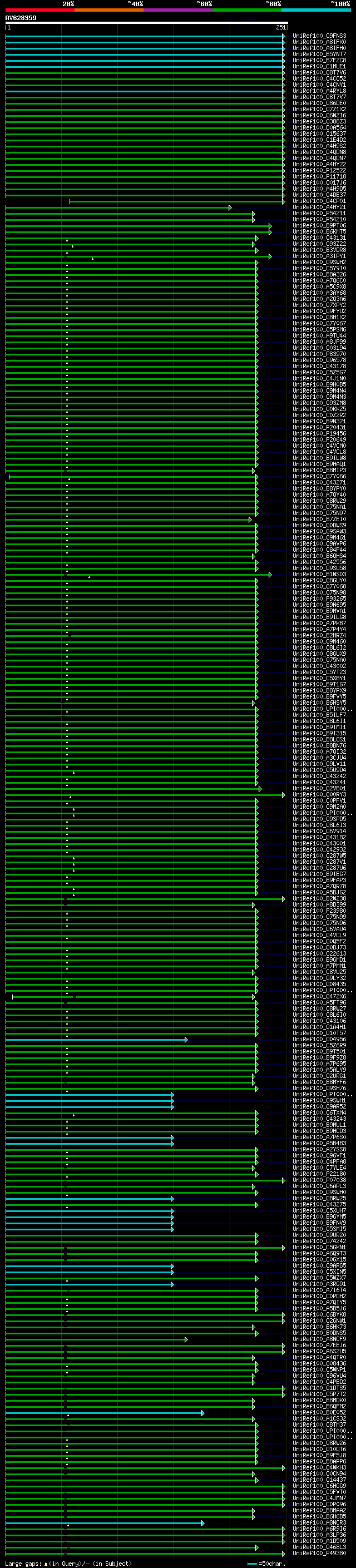Open hit UniRef100_C1MUE1

coord(319,66)
